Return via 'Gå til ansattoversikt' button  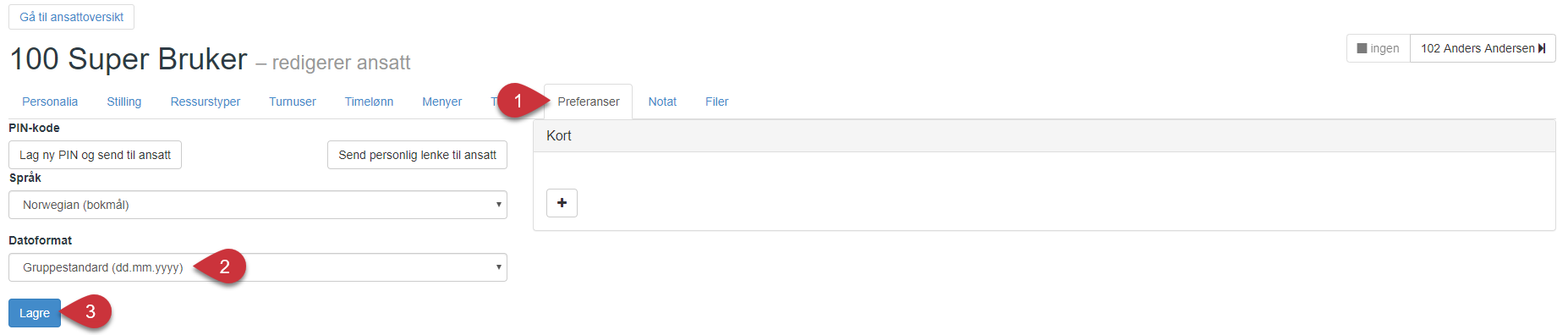[71, 17]
